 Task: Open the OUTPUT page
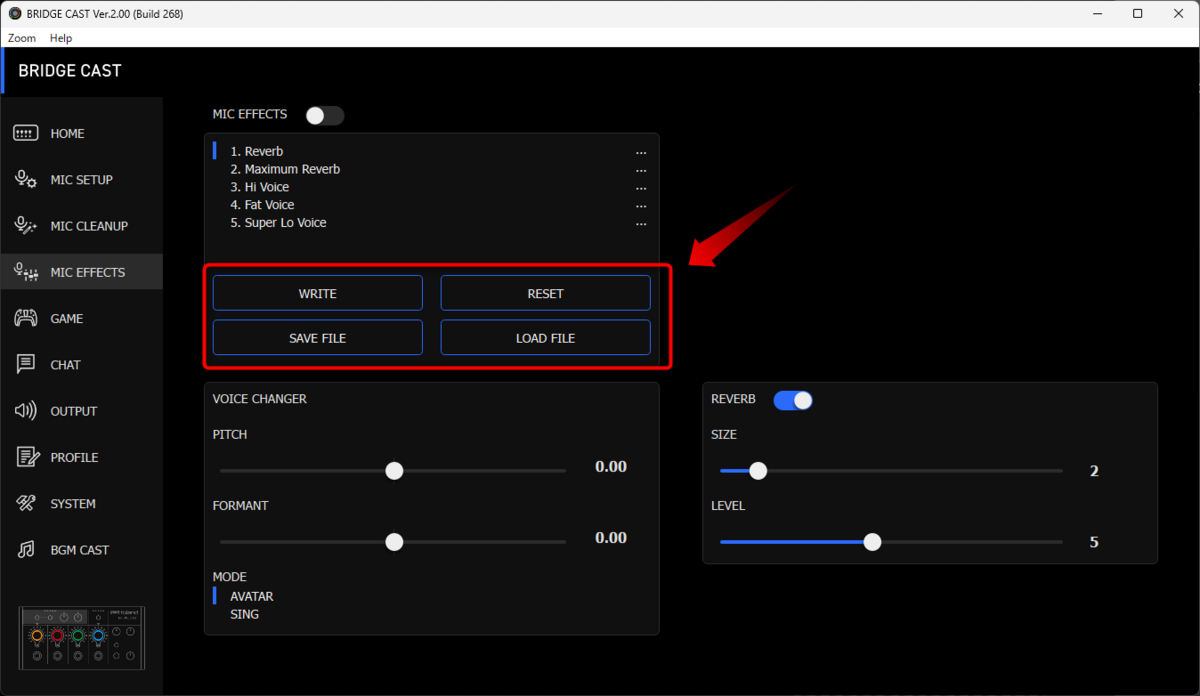tap(81, 411)
